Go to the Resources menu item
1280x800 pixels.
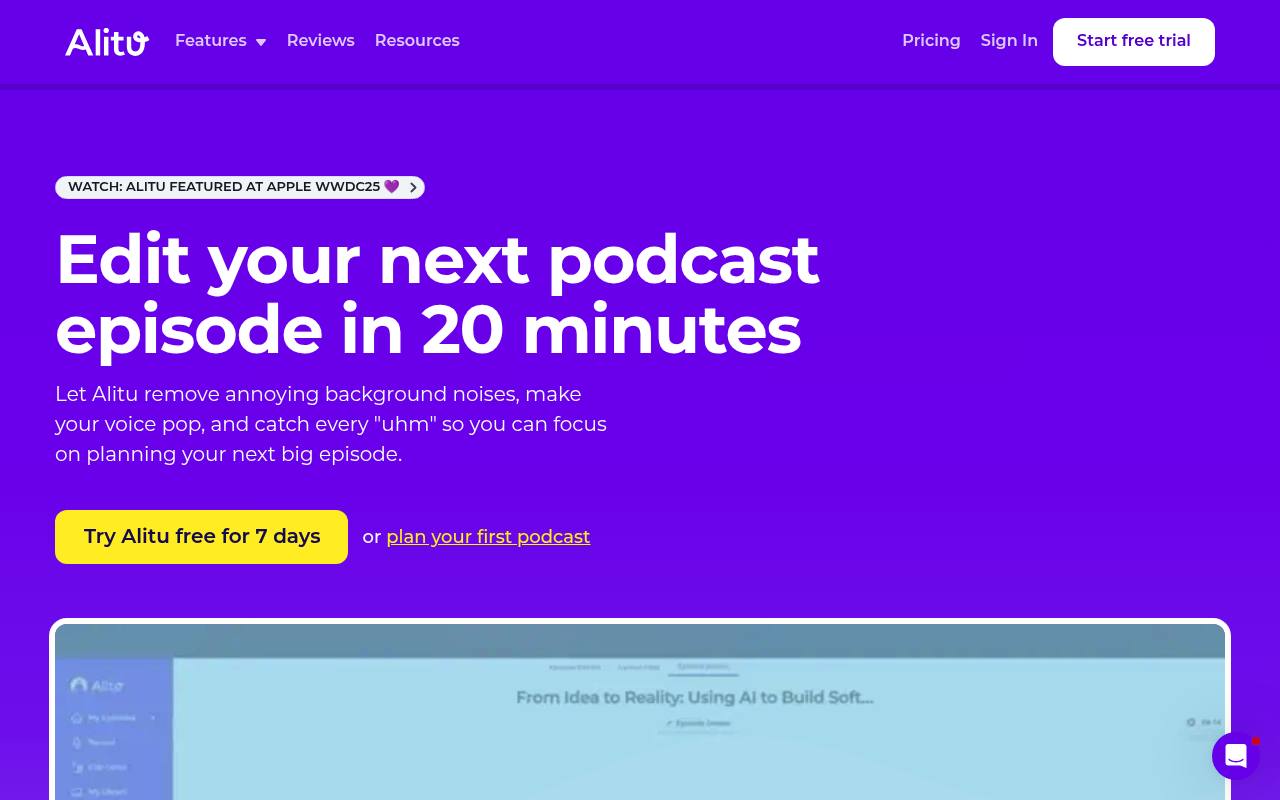[417, 41]
